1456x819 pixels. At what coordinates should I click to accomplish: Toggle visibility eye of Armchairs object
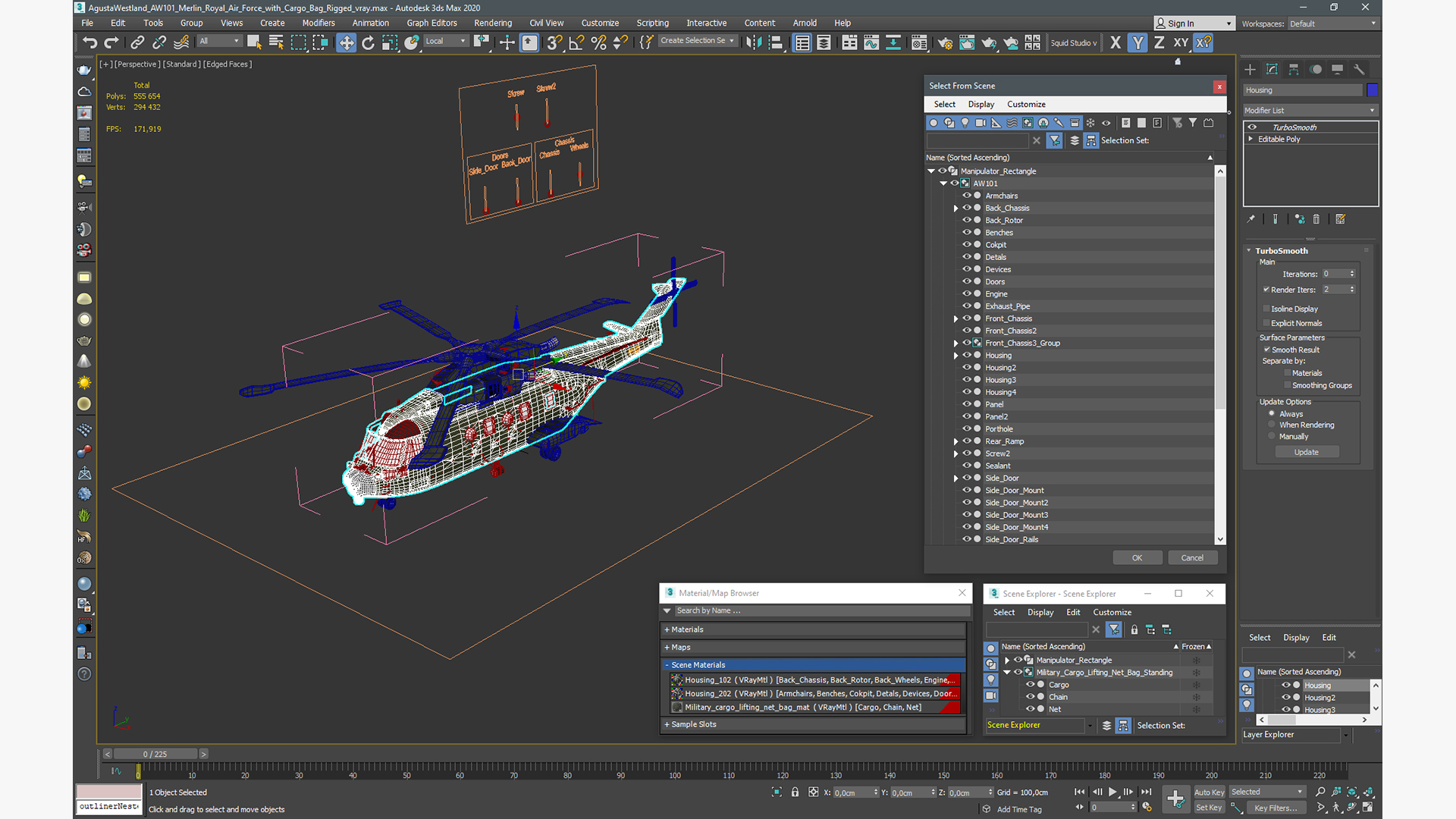pyautogui.click(x=967, y=196)
